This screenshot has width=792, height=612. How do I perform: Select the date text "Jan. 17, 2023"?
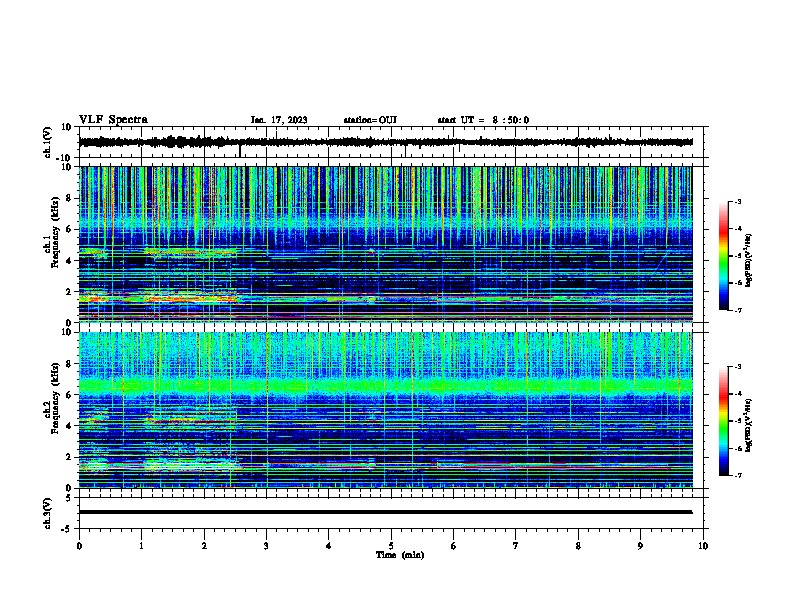tap(279, 120)
